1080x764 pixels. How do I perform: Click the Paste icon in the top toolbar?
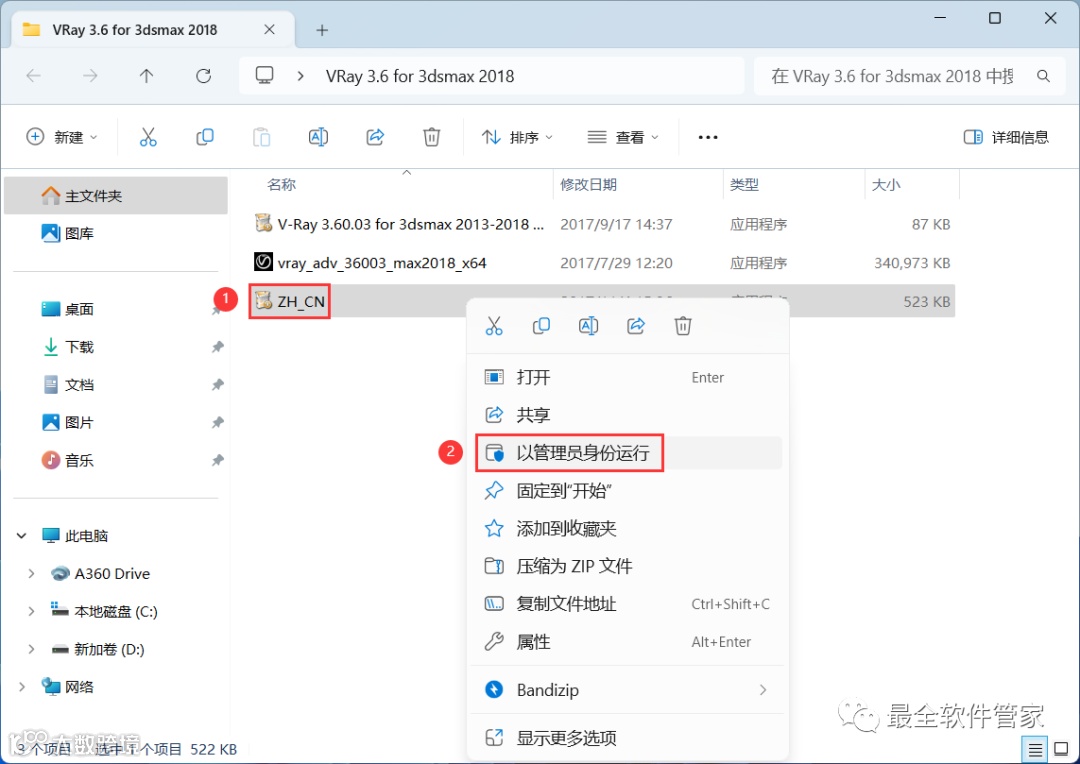click(x=262, y=137)
